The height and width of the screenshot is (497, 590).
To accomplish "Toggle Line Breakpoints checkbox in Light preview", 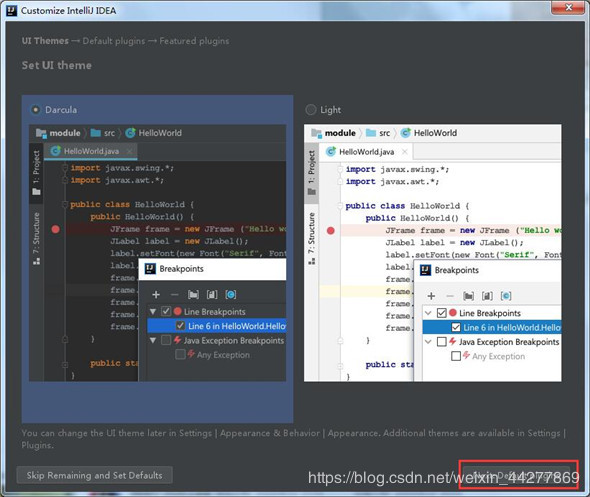I will tap(441, 313).
